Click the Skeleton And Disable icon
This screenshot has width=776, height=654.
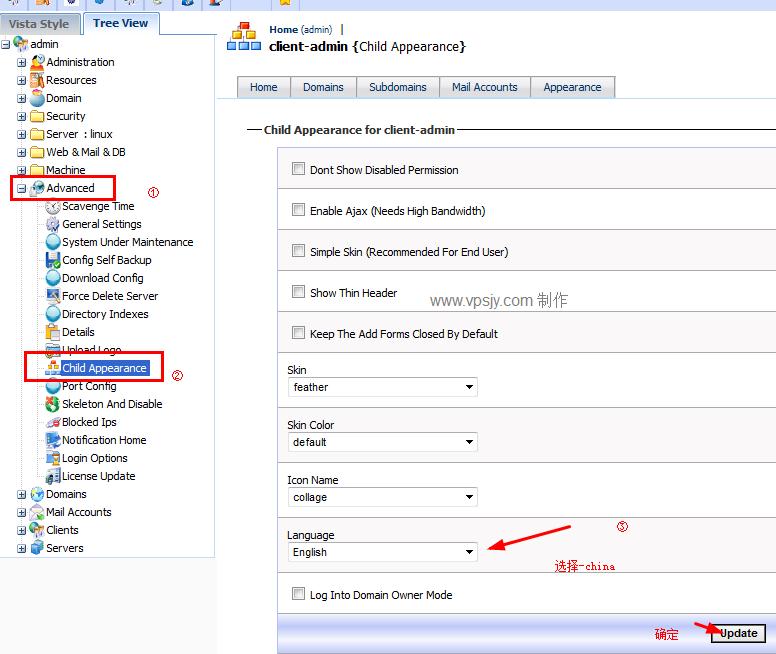coord(53,404)
